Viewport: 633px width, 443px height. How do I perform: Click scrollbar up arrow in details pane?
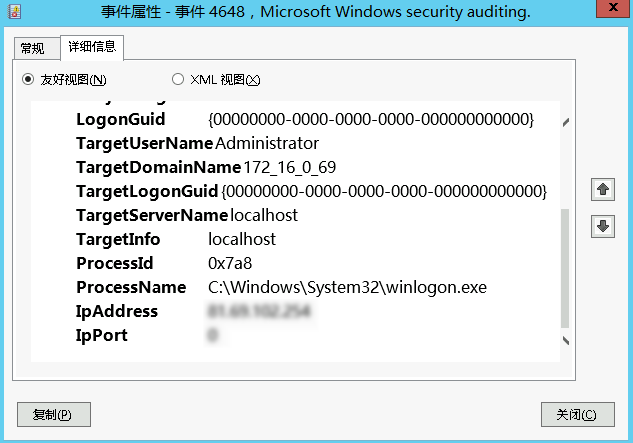[566, 122]
